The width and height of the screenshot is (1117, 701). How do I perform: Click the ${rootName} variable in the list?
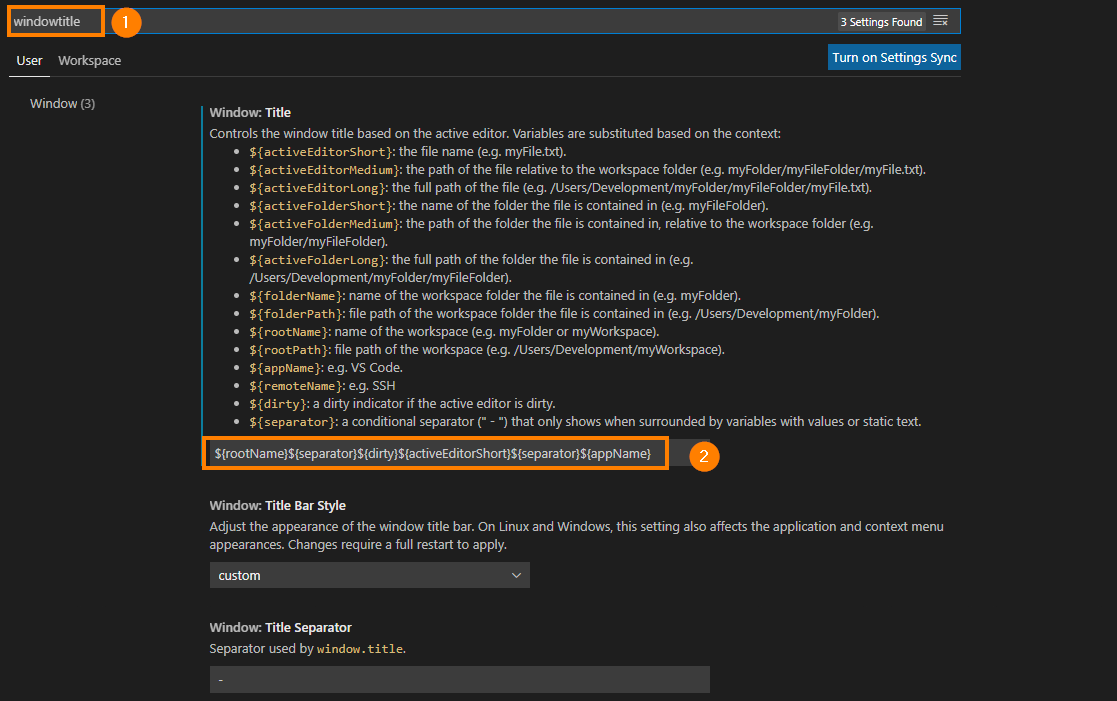coord(289,332)
